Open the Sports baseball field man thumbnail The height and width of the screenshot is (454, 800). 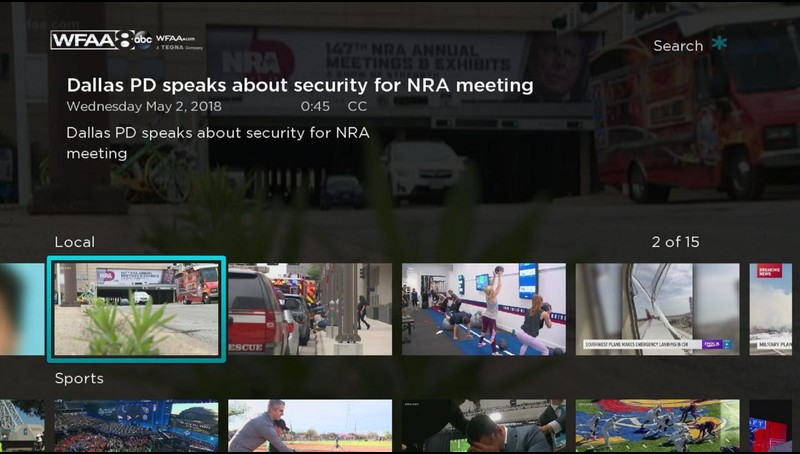click(x=310, y=425)
